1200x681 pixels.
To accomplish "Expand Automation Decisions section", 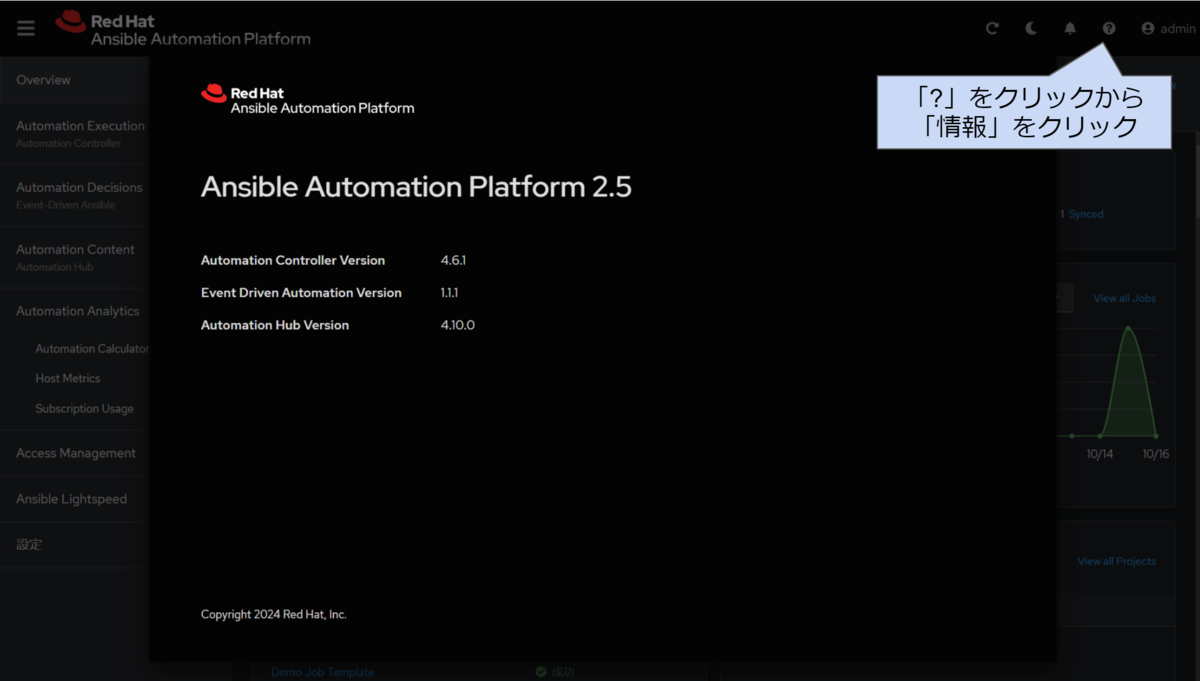I will [x=74, y=195].
